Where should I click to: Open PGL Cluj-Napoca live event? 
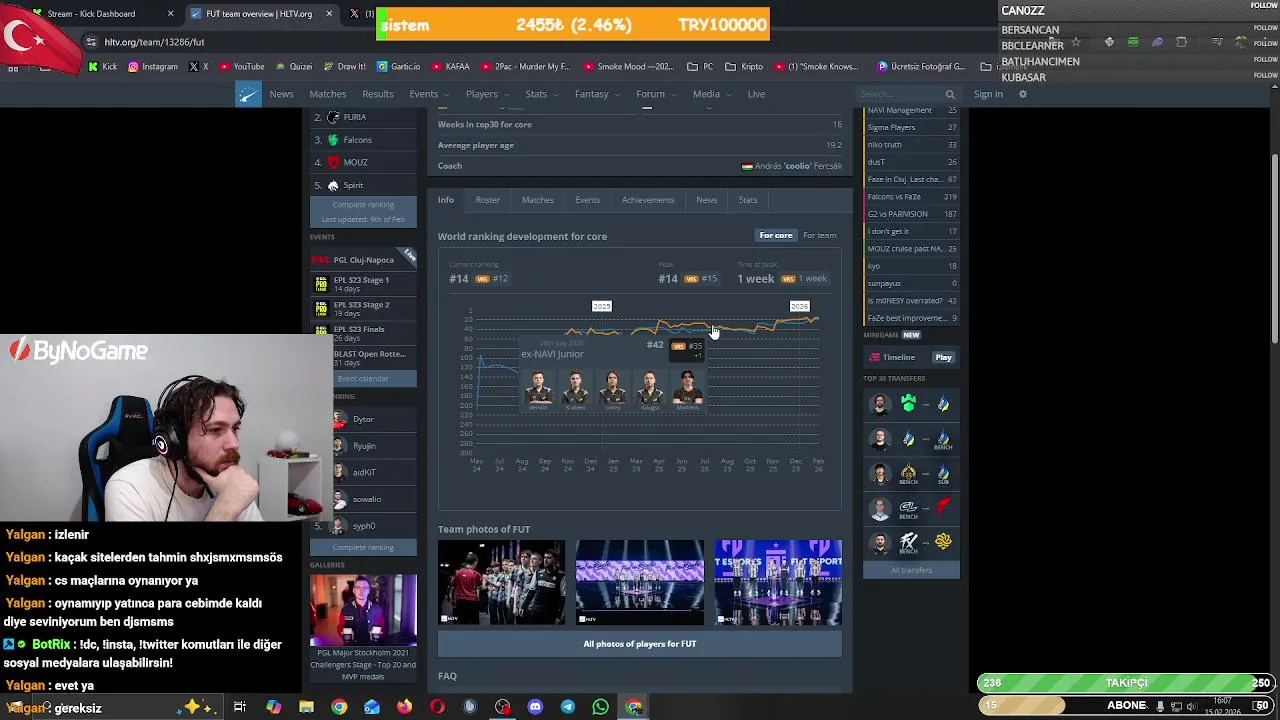(363, 260)
